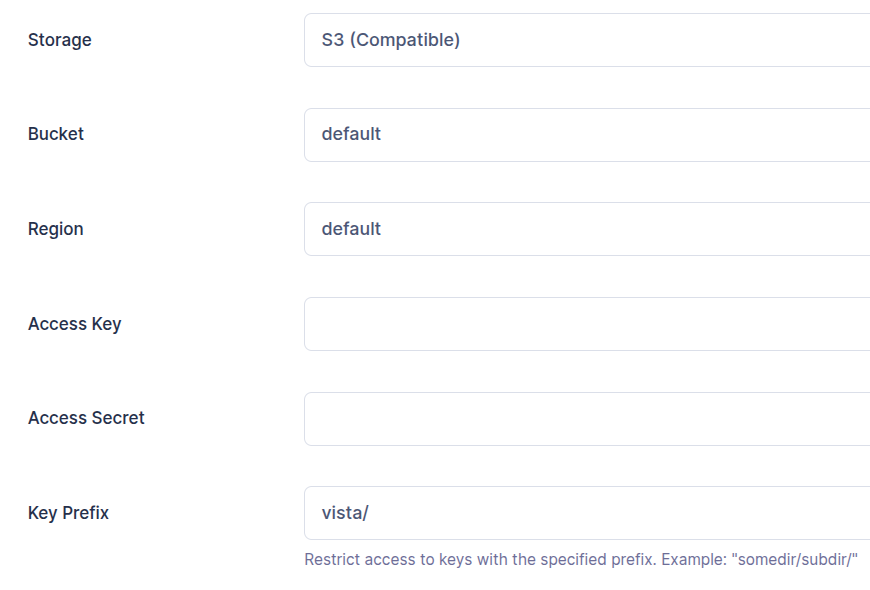Open the Storage type dropdown
This screenshot has height=590, width=870.
[587, 40]
